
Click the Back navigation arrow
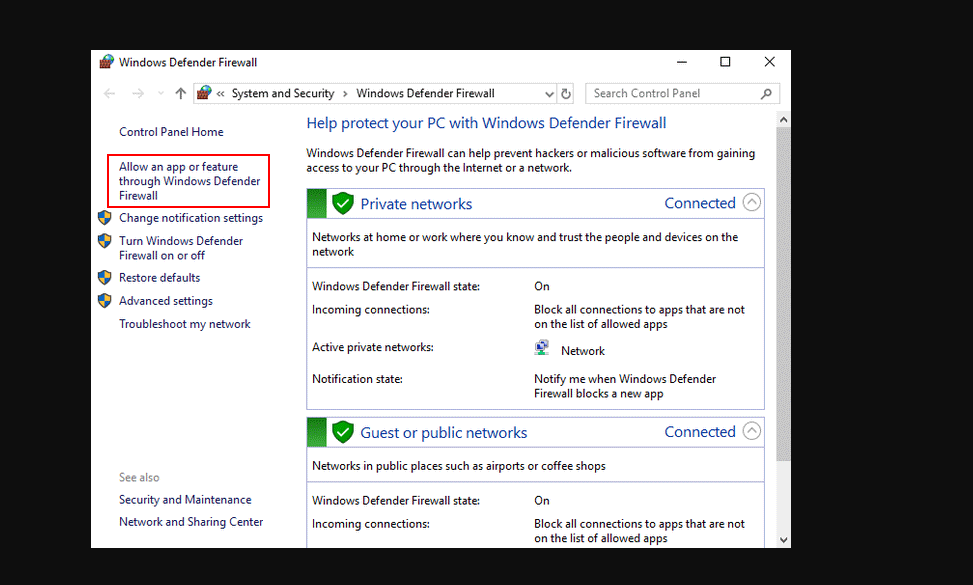(110, 94)
